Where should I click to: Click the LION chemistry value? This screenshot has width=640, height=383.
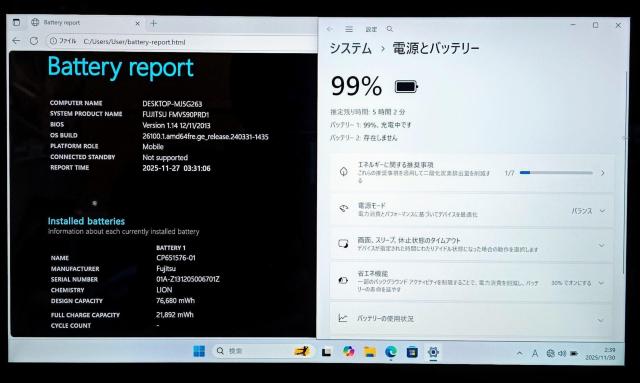click(164, 290)
